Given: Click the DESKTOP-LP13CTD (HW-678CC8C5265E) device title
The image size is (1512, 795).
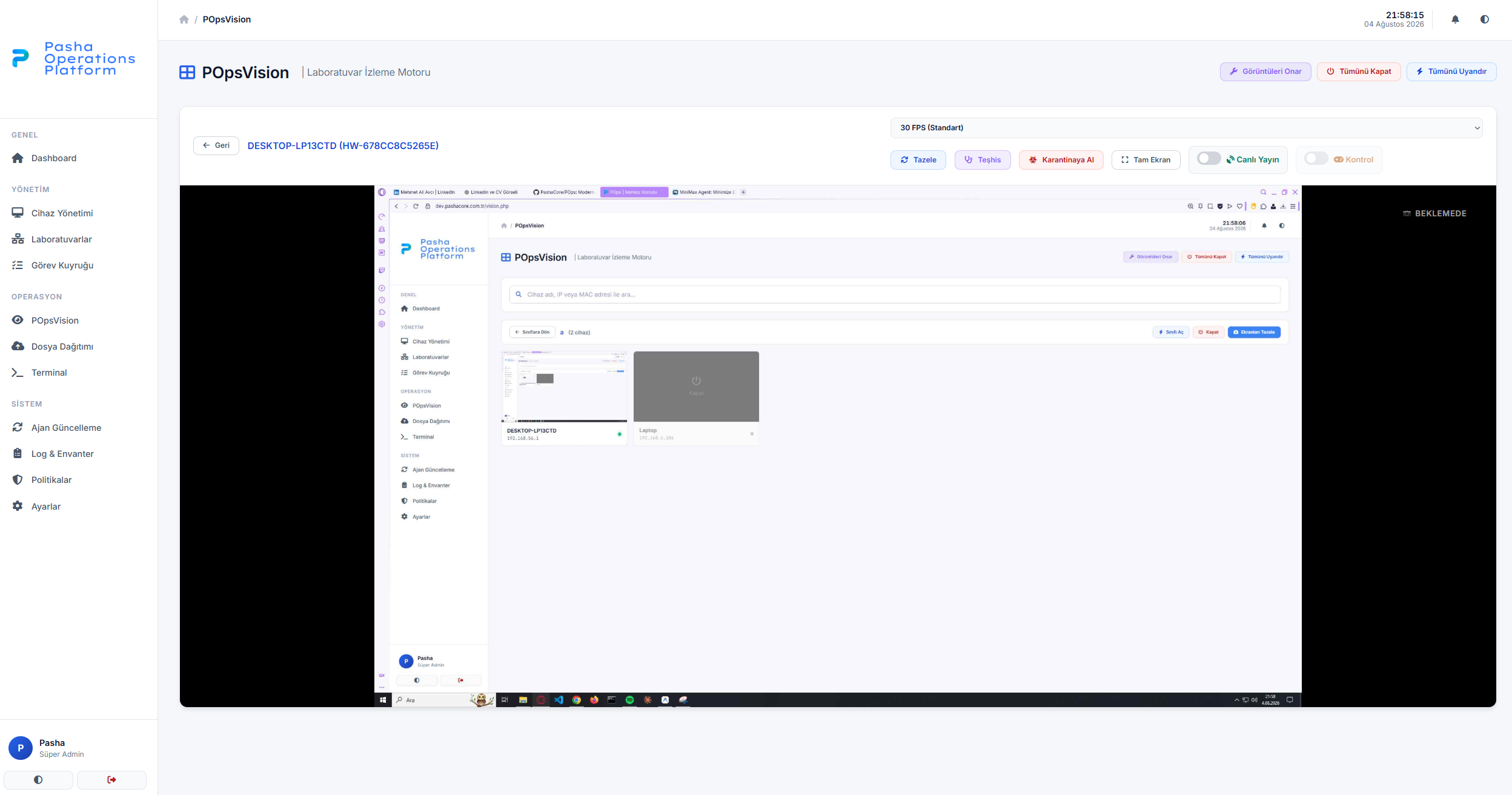Looking at the screenshot, I should click(x=343, y=145).
